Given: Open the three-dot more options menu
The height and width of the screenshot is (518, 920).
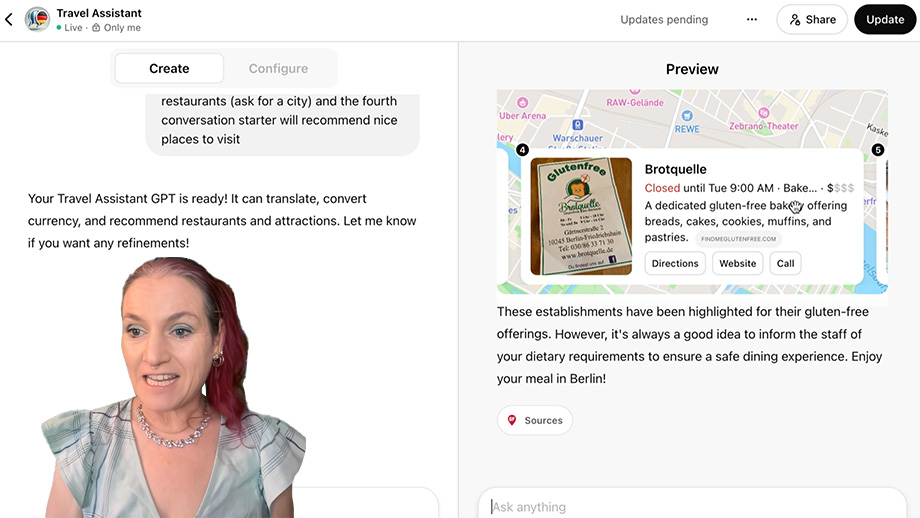Looking at the screenshot, I should click(751, 20).
